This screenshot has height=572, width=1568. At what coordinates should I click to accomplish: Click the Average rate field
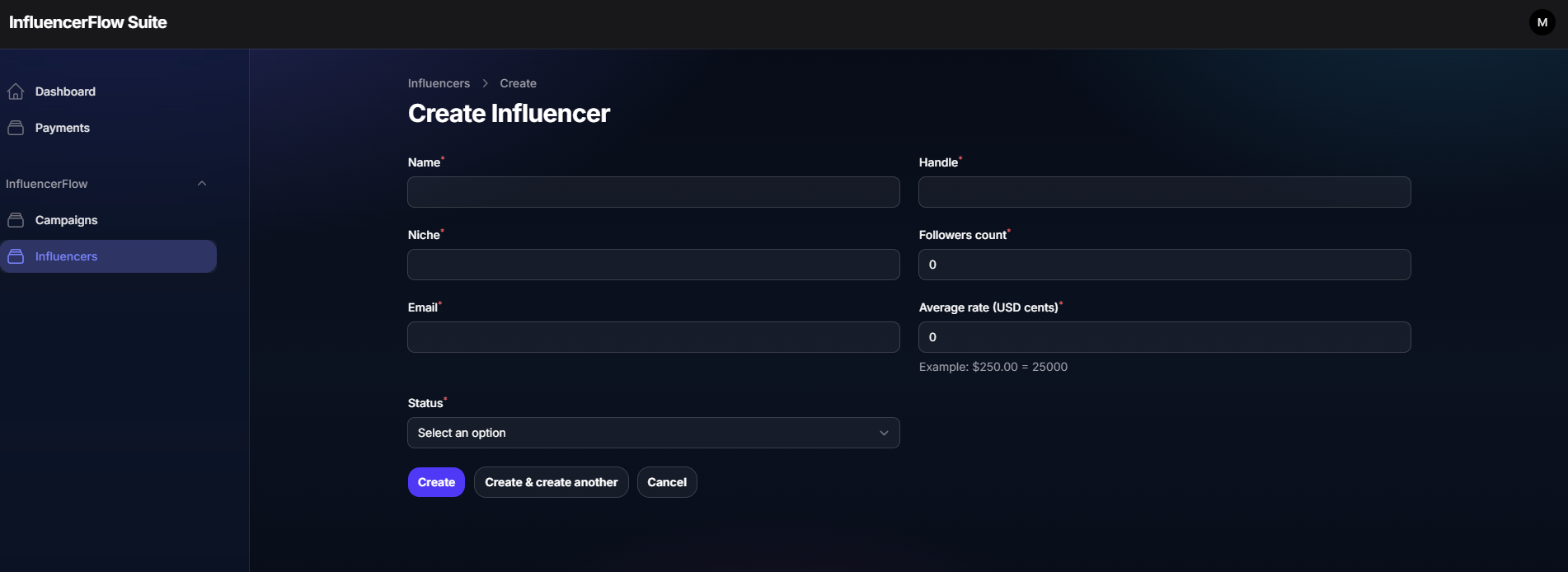coord(1164,336)
